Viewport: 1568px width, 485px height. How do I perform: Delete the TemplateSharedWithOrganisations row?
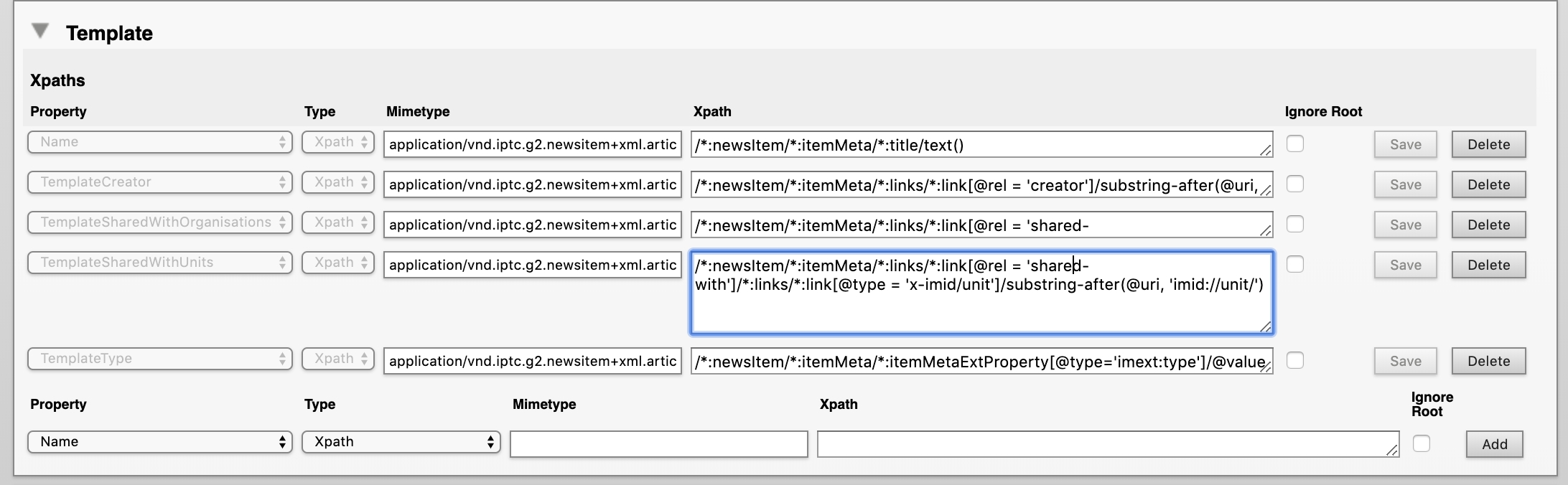click(x=1488, y=225)
